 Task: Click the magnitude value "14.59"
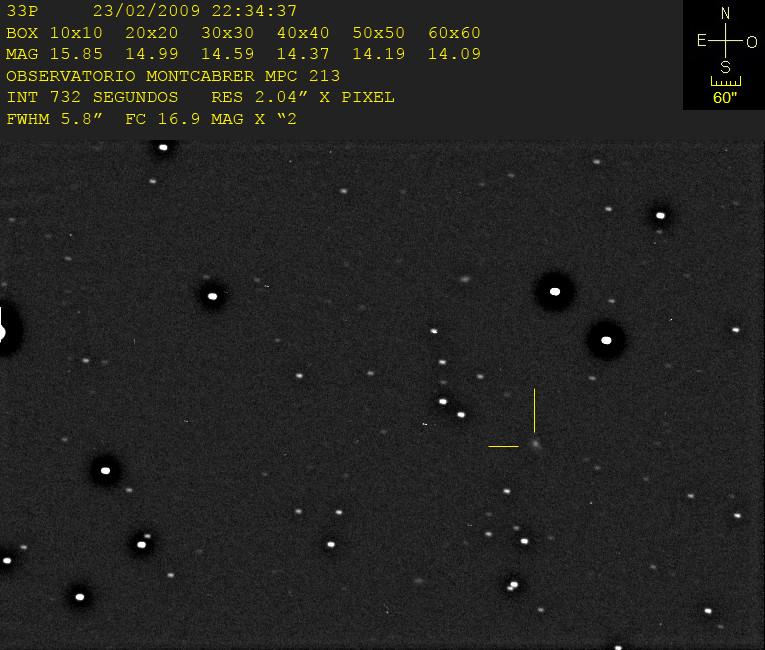(227, 54)
